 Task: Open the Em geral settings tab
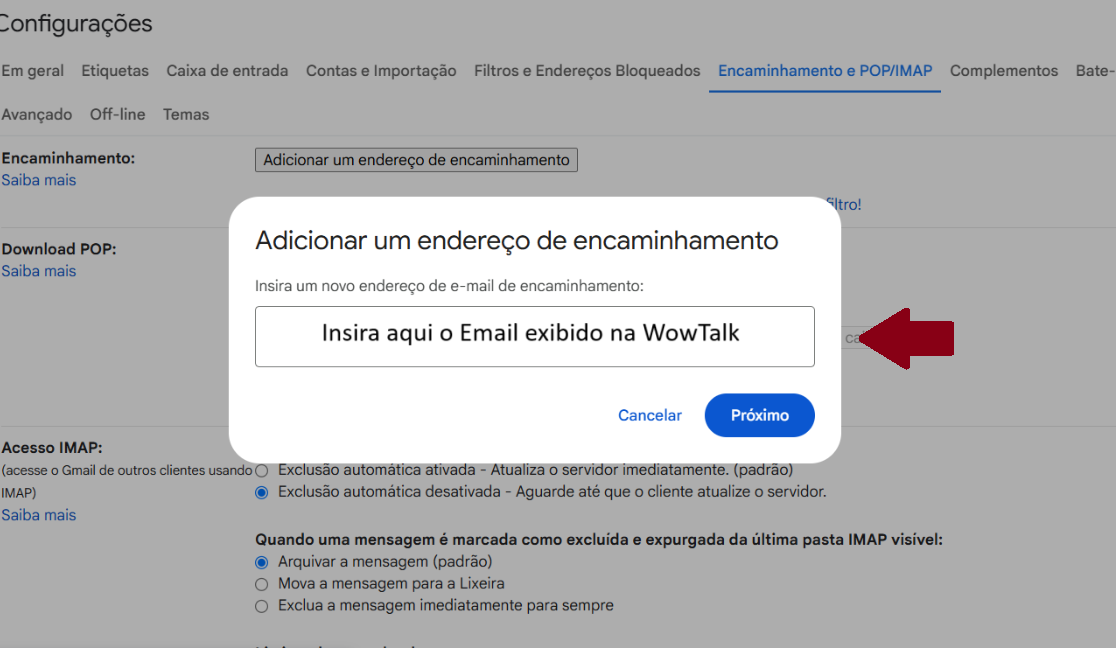32,71
